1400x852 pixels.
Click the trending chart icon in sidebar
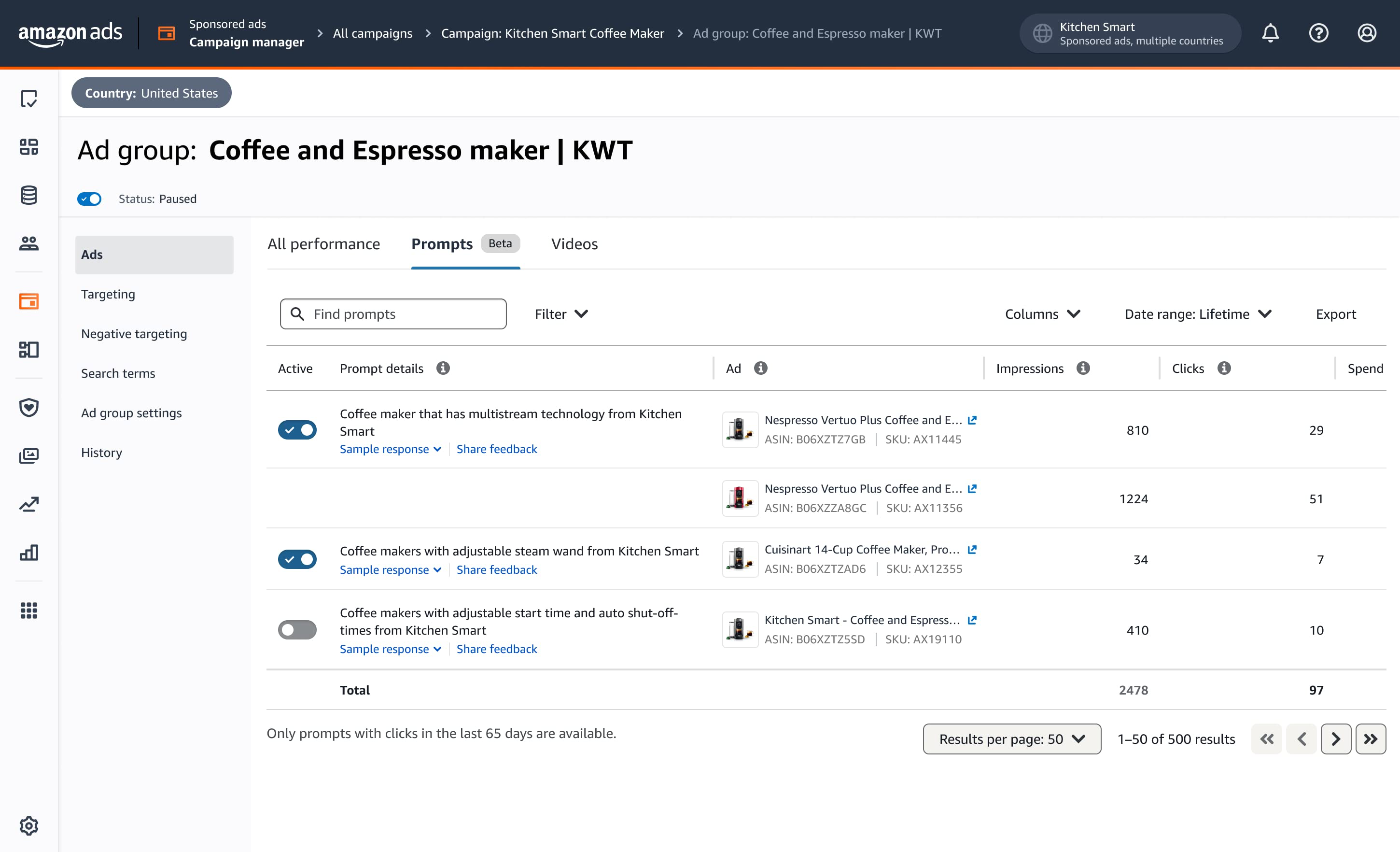[x=28, y=504]
